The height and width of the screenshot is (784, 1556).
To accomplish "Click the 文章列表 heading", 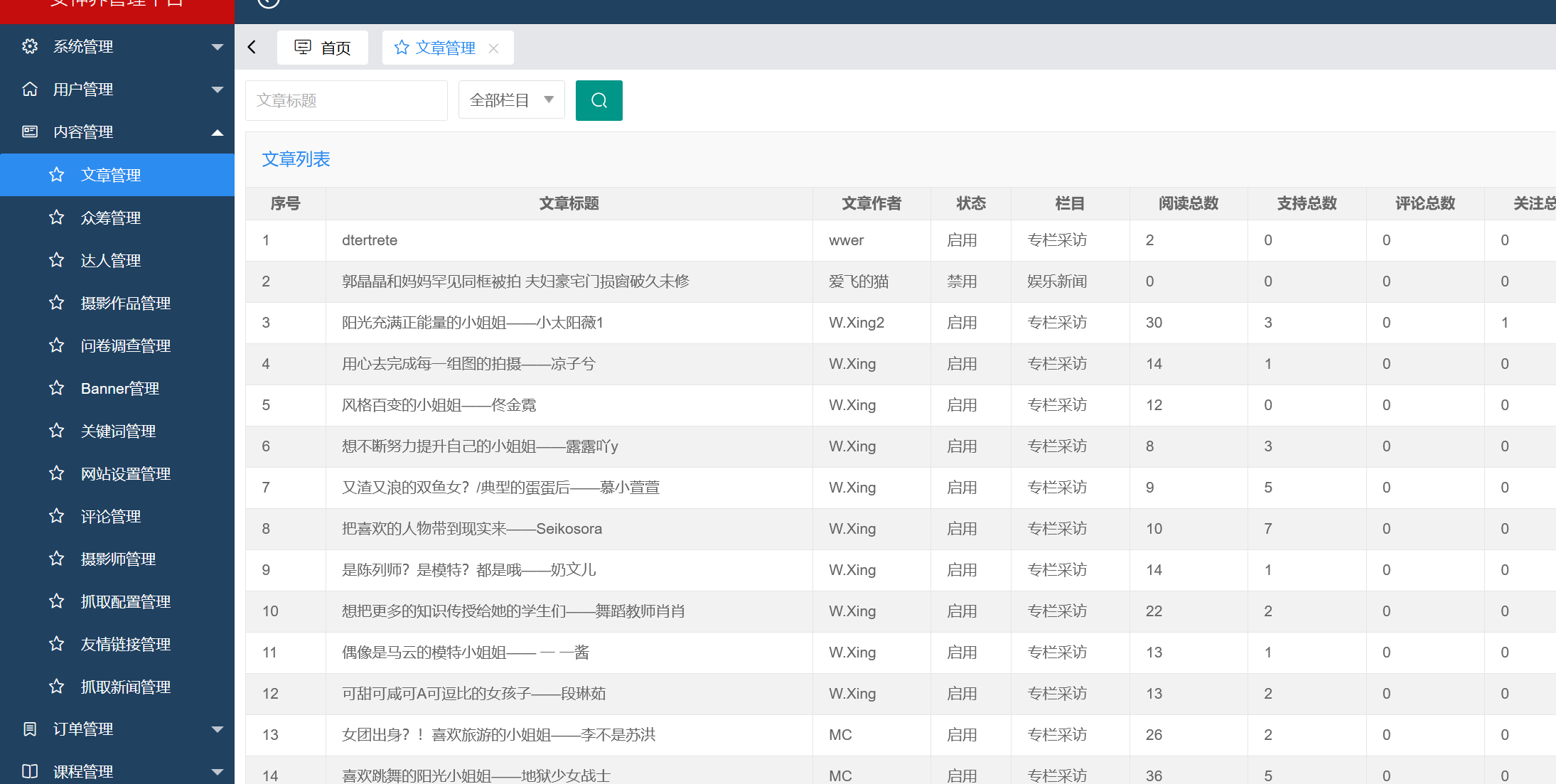I will point(296,159).
